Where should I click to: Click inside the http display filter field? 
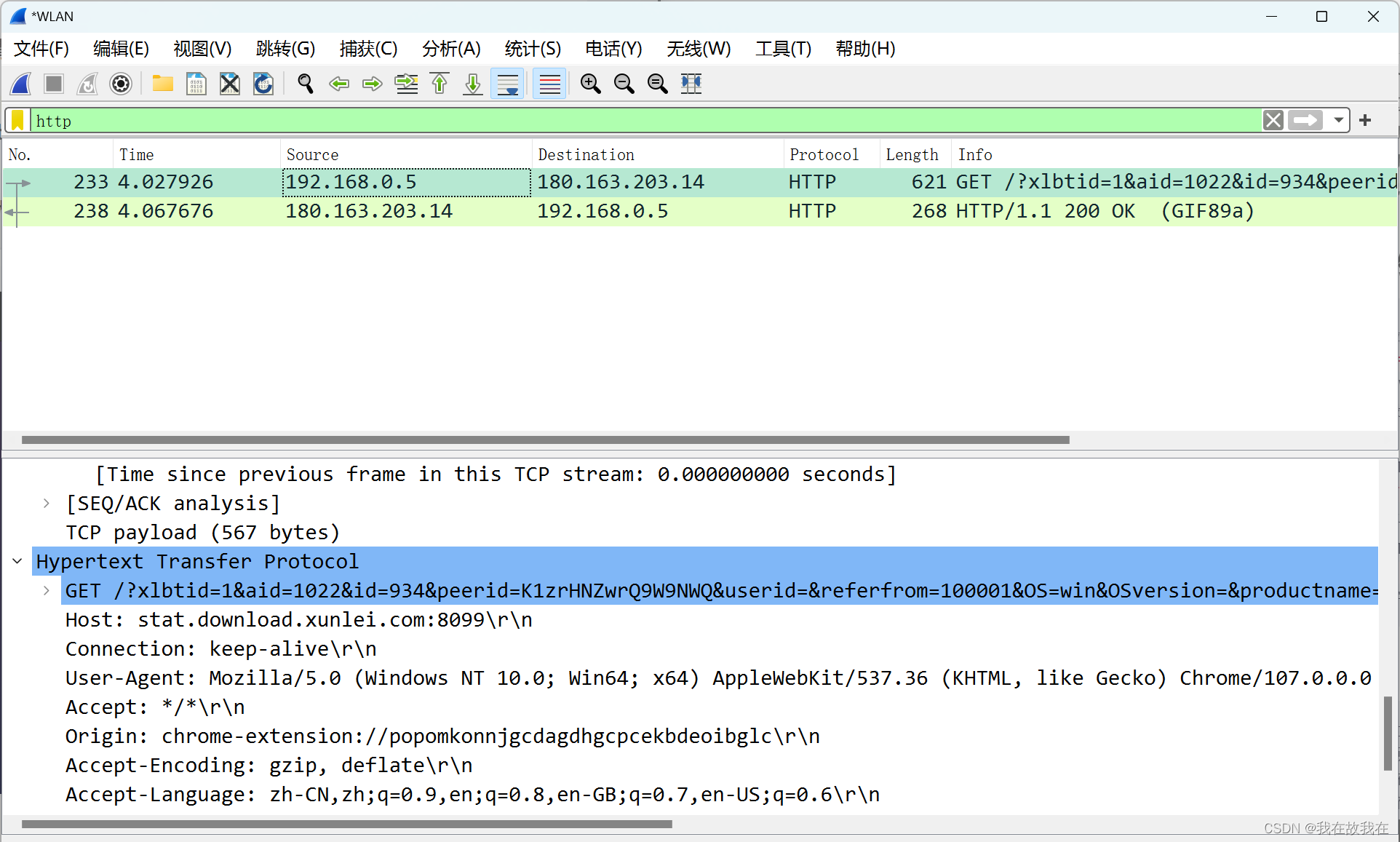point(291,120)
